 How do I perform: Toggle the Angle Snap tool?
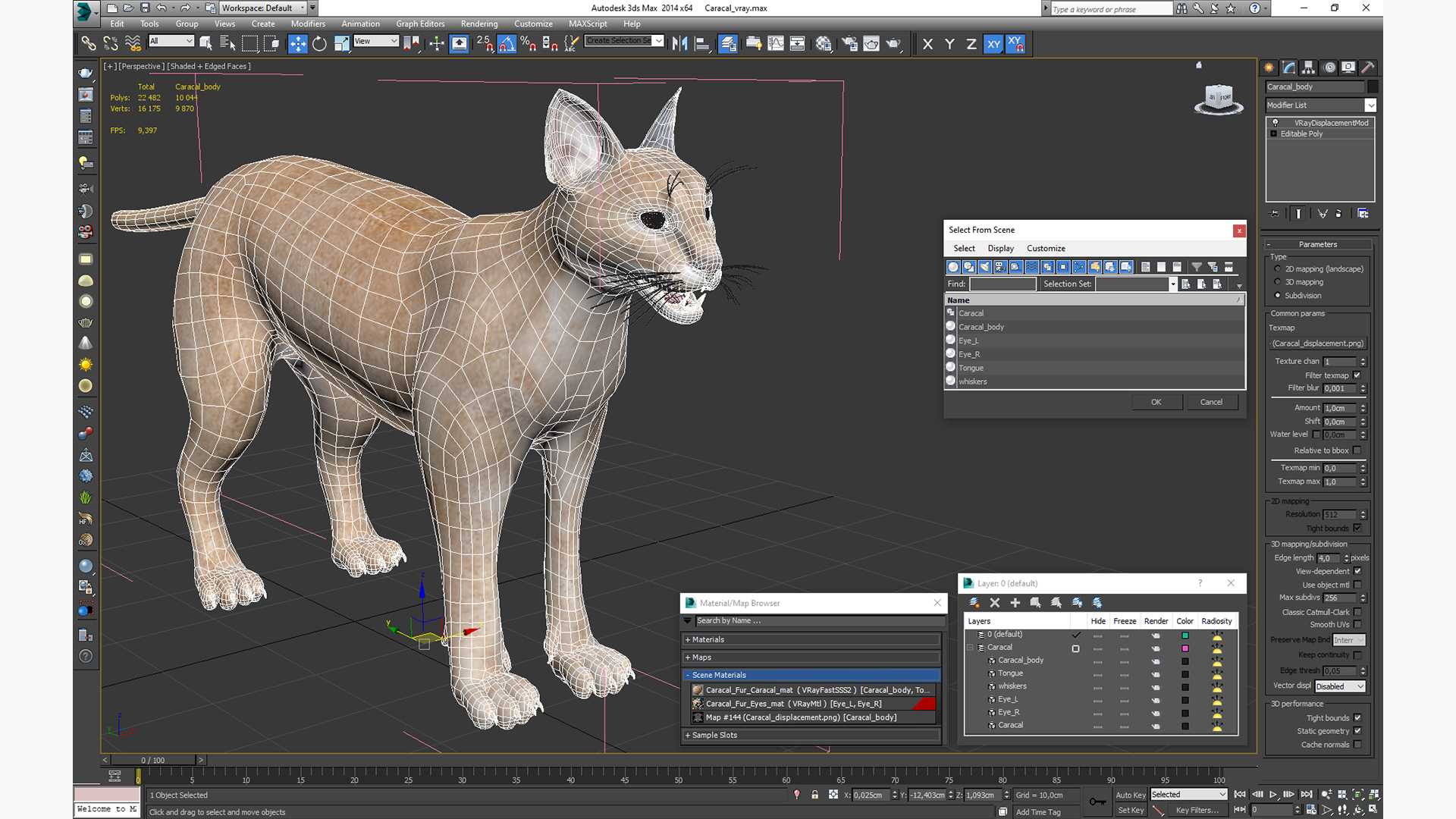tap(507, 44)
